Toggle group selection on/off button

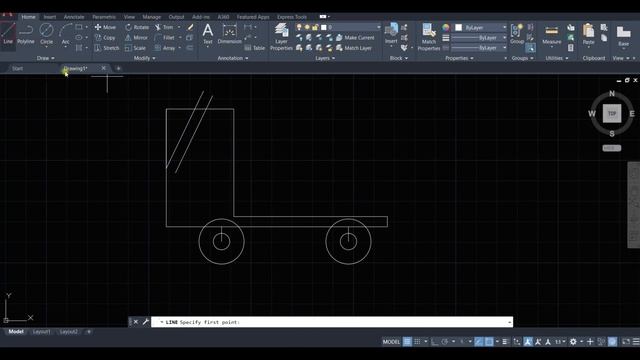coord(530,48)
